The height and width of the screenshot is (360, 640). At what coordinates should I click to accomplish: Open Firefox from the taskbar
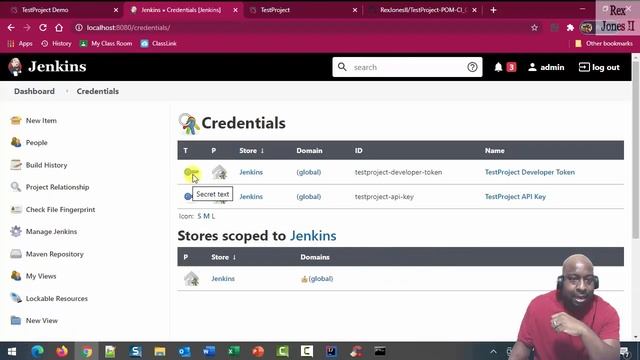click(x=62, y=351)
